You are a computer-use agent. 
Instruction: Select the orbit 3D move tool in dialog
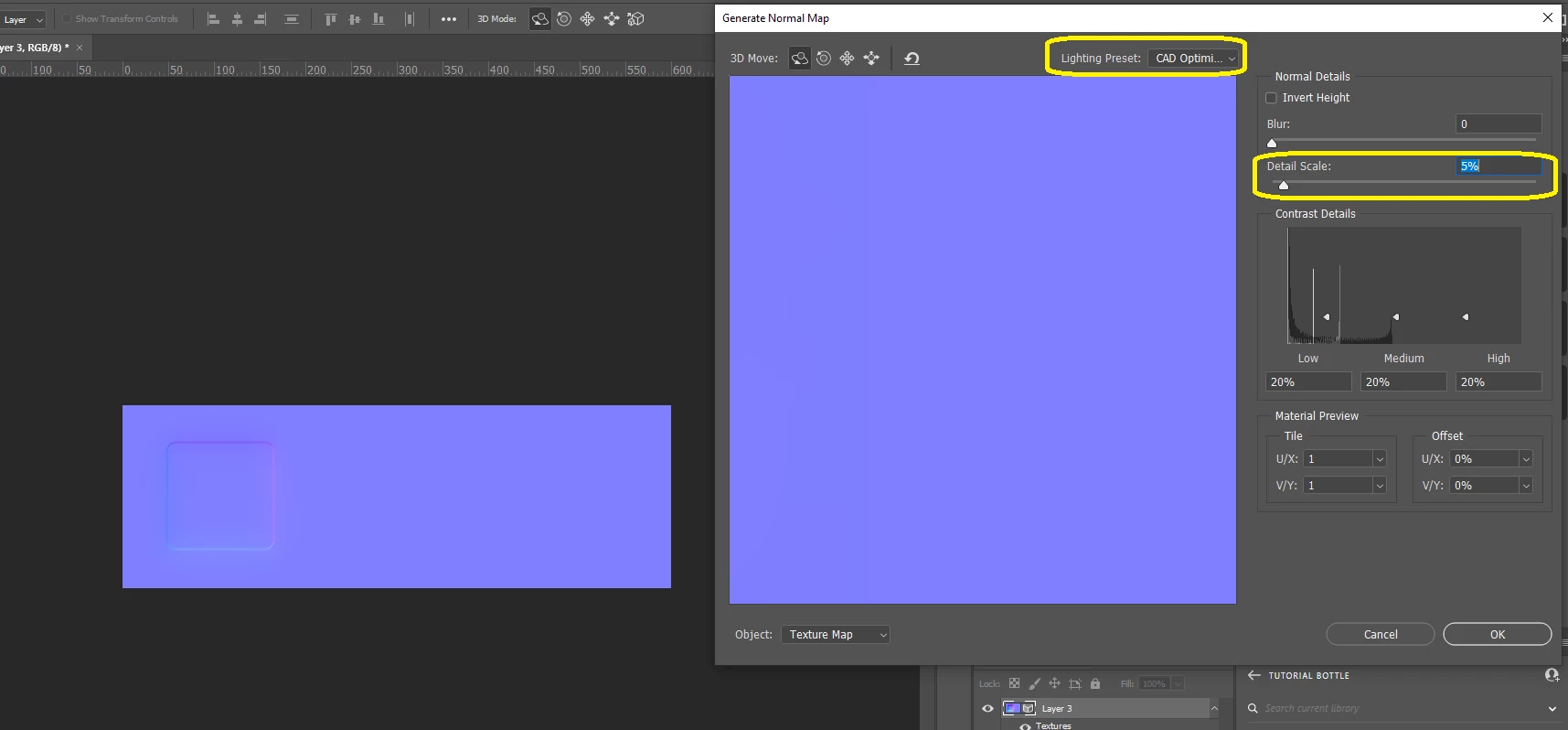point(800,59)
